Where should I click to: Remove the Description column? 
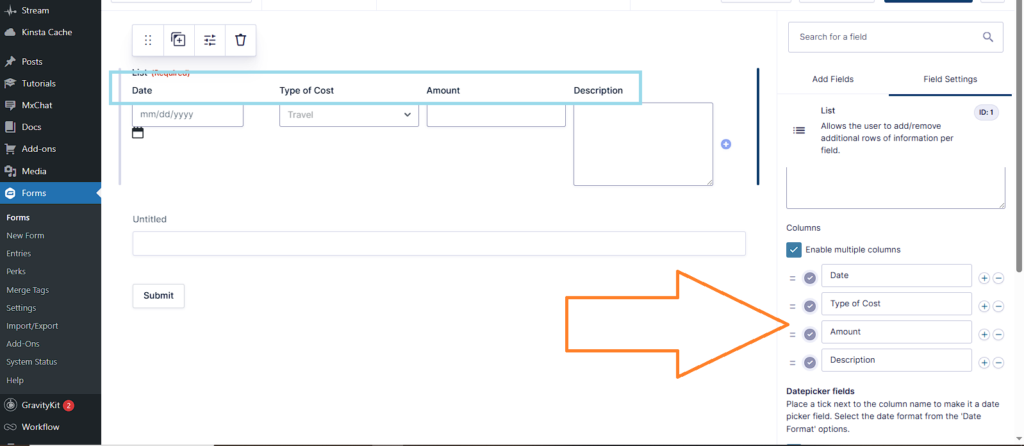click(999, 363)
